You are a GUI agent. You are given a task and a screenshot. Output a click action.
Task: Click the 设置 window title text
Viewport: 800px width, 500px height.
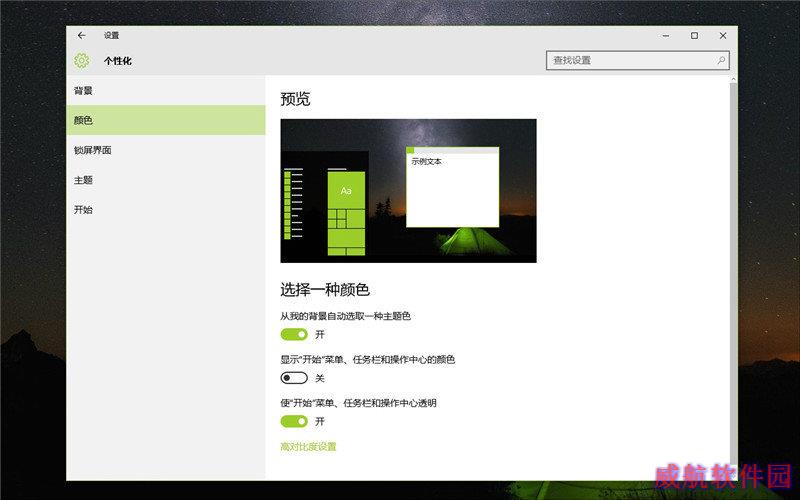click(111, 35)
